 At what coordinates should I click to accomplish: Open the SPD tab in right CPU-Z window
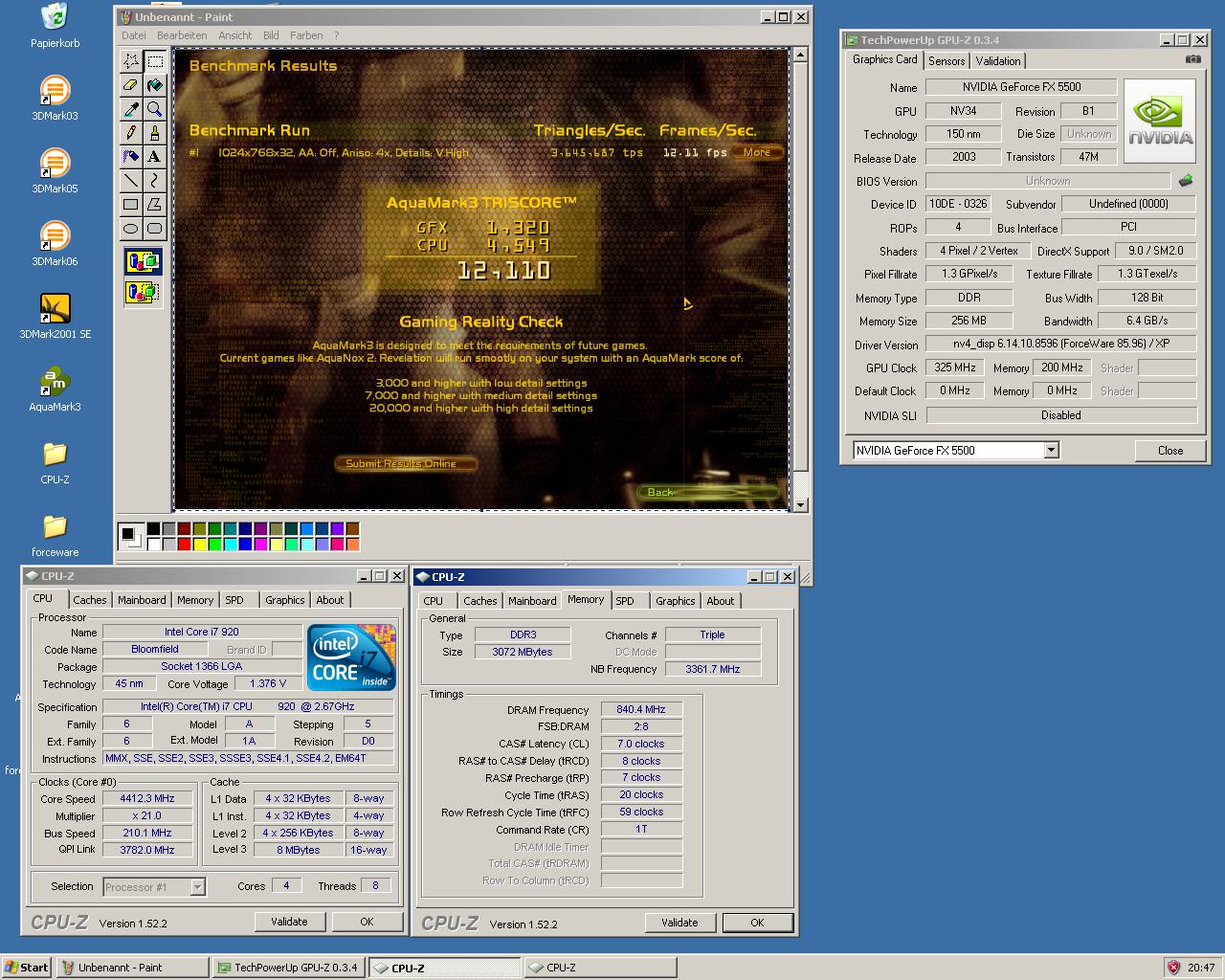(x=625, y=601)
